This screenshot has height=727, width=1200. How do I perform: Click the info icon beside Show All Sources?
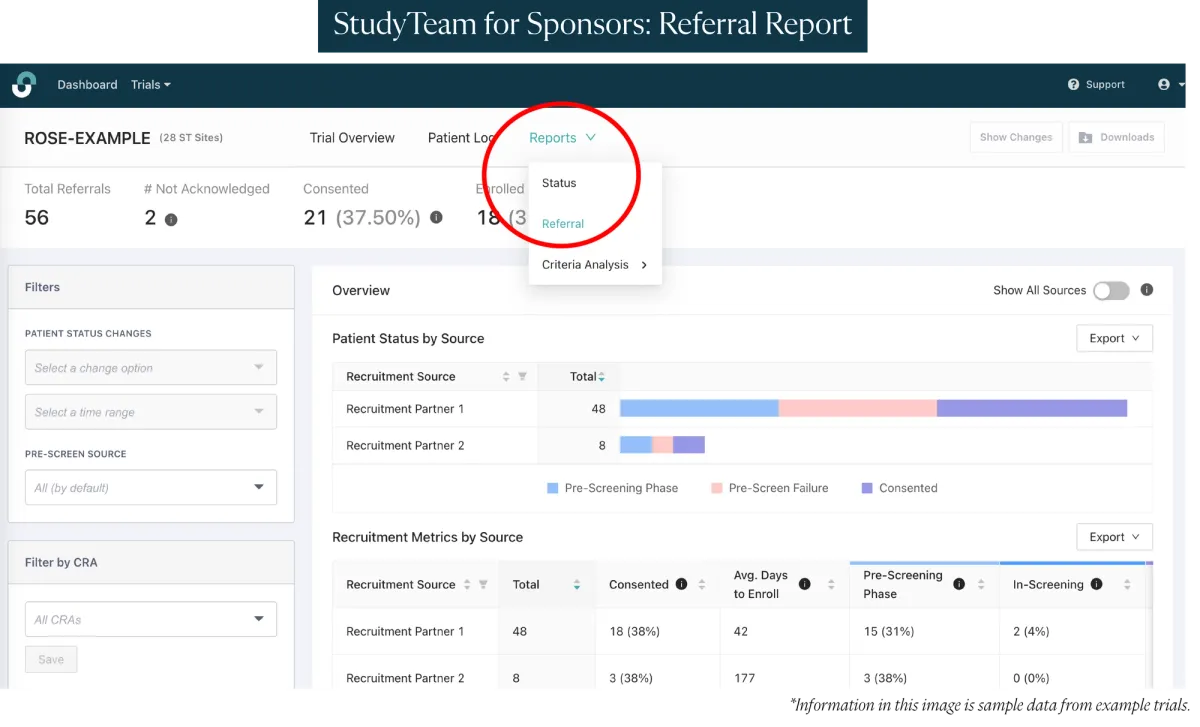(x=1146, y=290)
